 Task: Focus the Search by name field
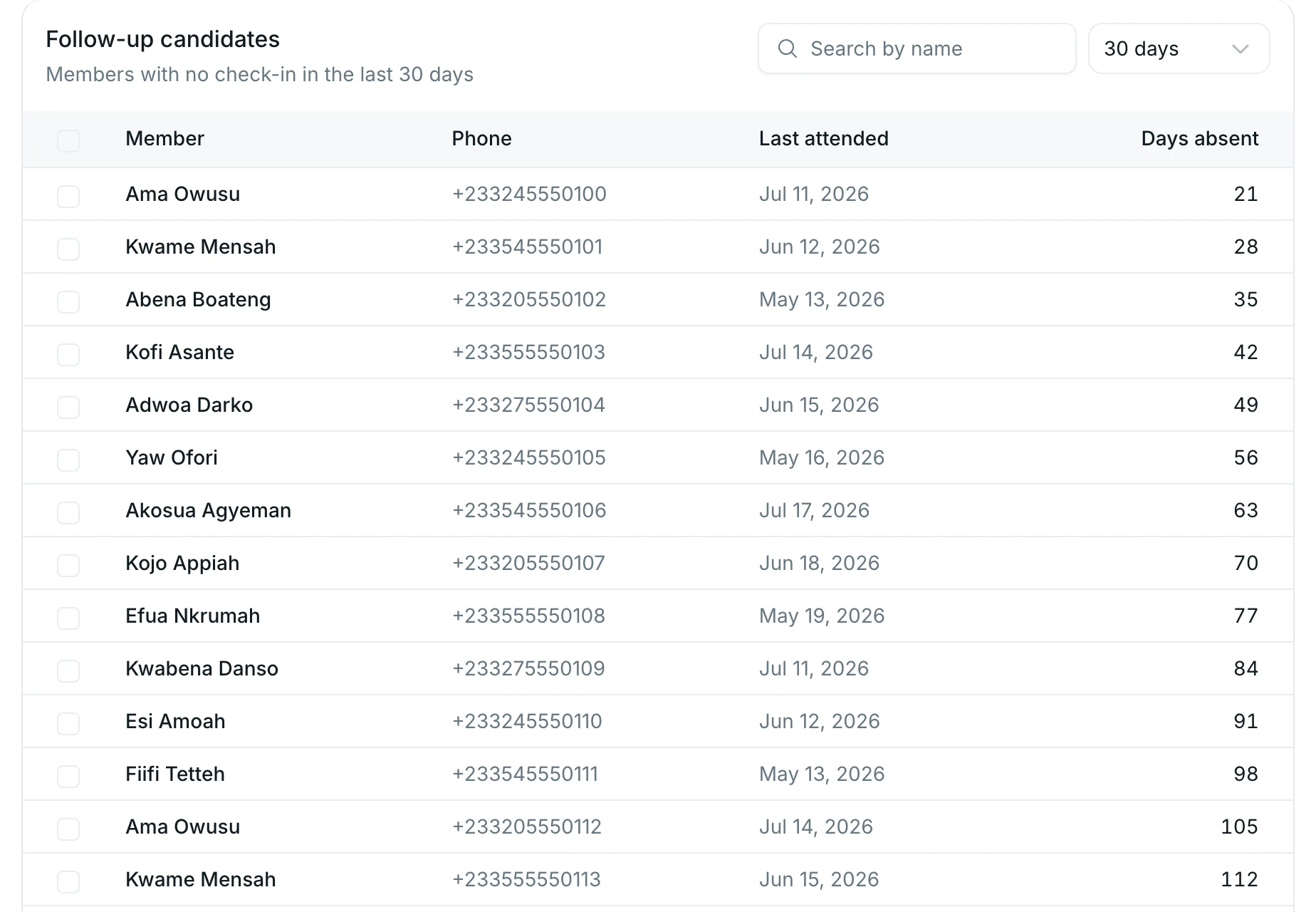pos(916,48)
